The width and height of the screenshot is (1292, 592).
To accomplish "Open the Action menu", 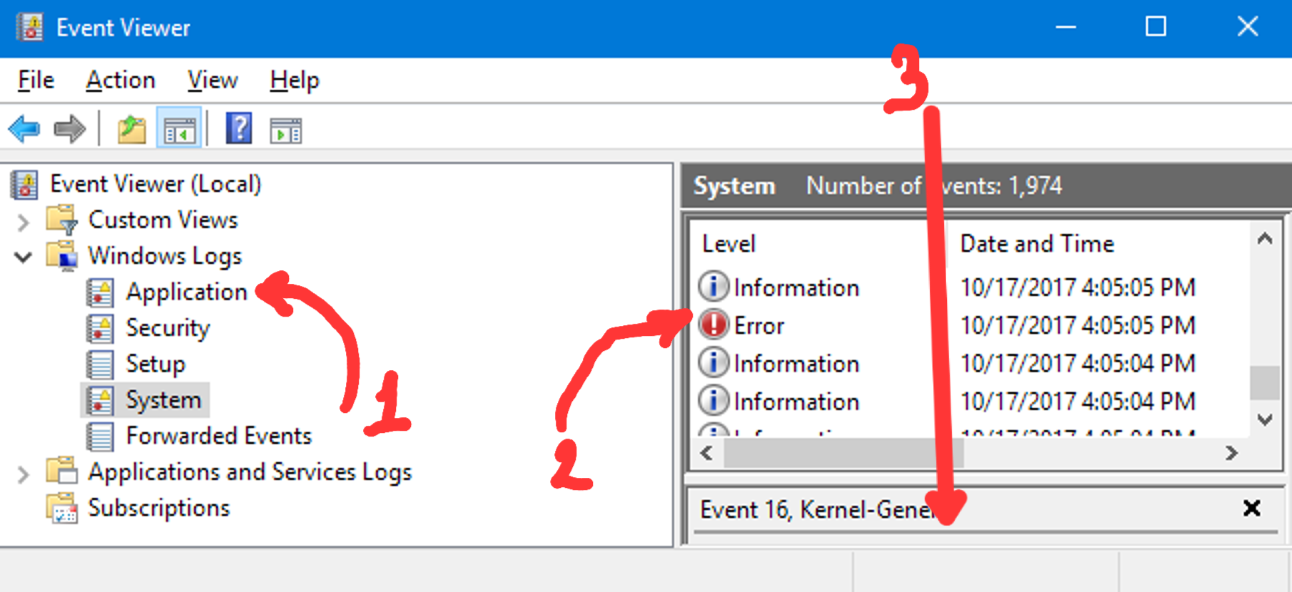I will (119, 79).
